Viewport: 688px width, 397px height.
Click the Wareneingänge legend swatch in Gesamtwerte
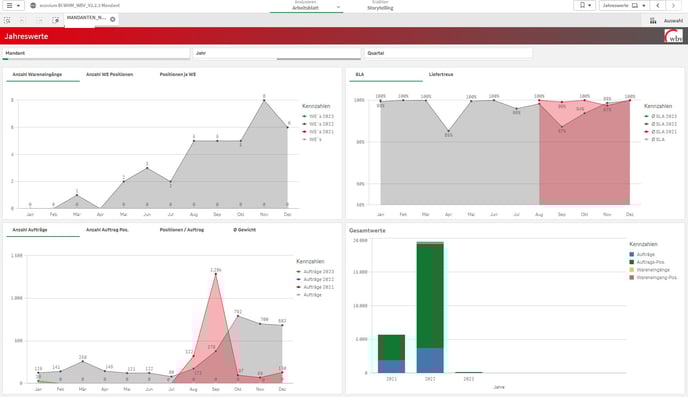click(632, 270)
